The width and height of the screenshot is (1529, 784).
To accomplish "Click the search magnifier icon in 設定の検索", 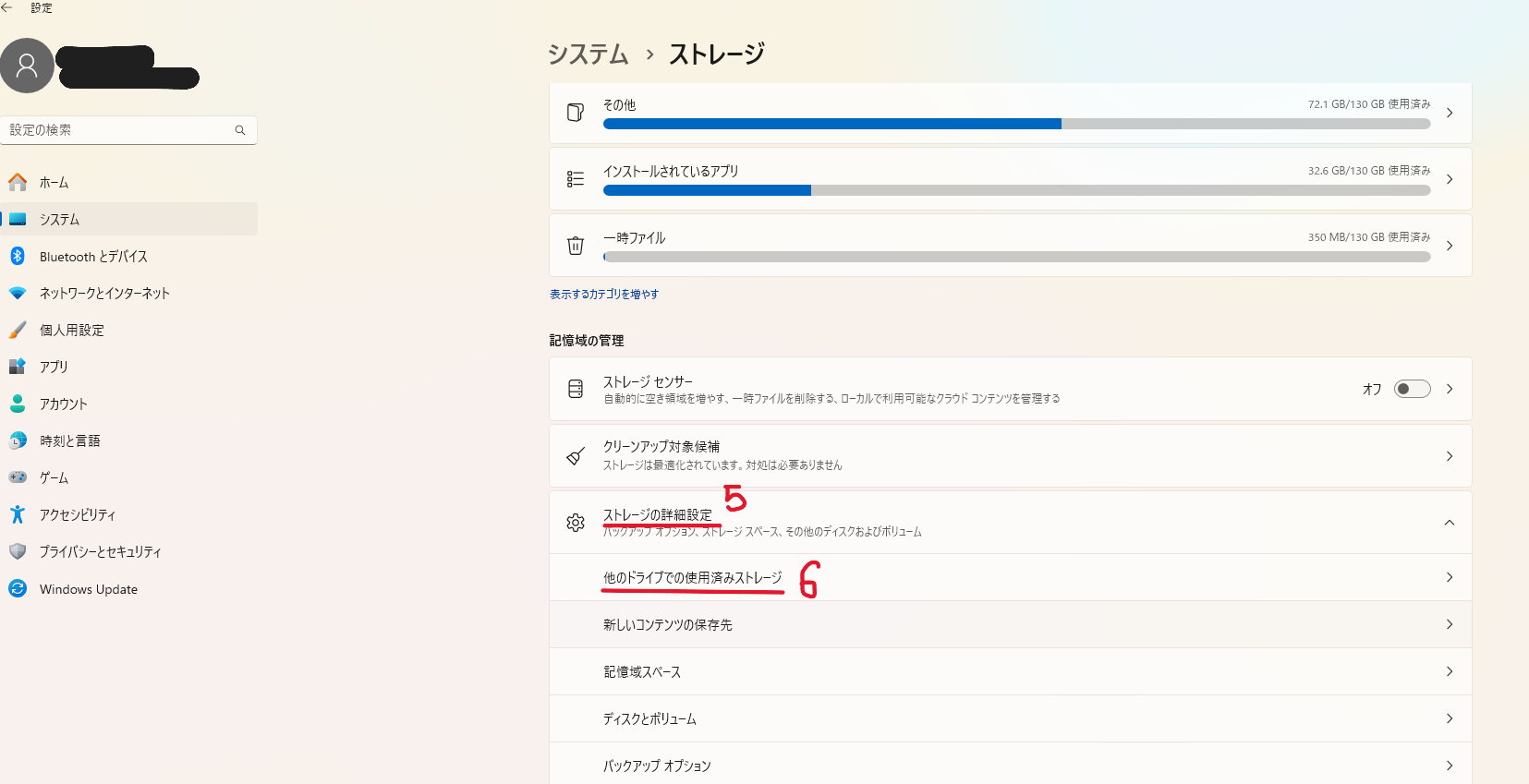I will [x=240, y=130].
